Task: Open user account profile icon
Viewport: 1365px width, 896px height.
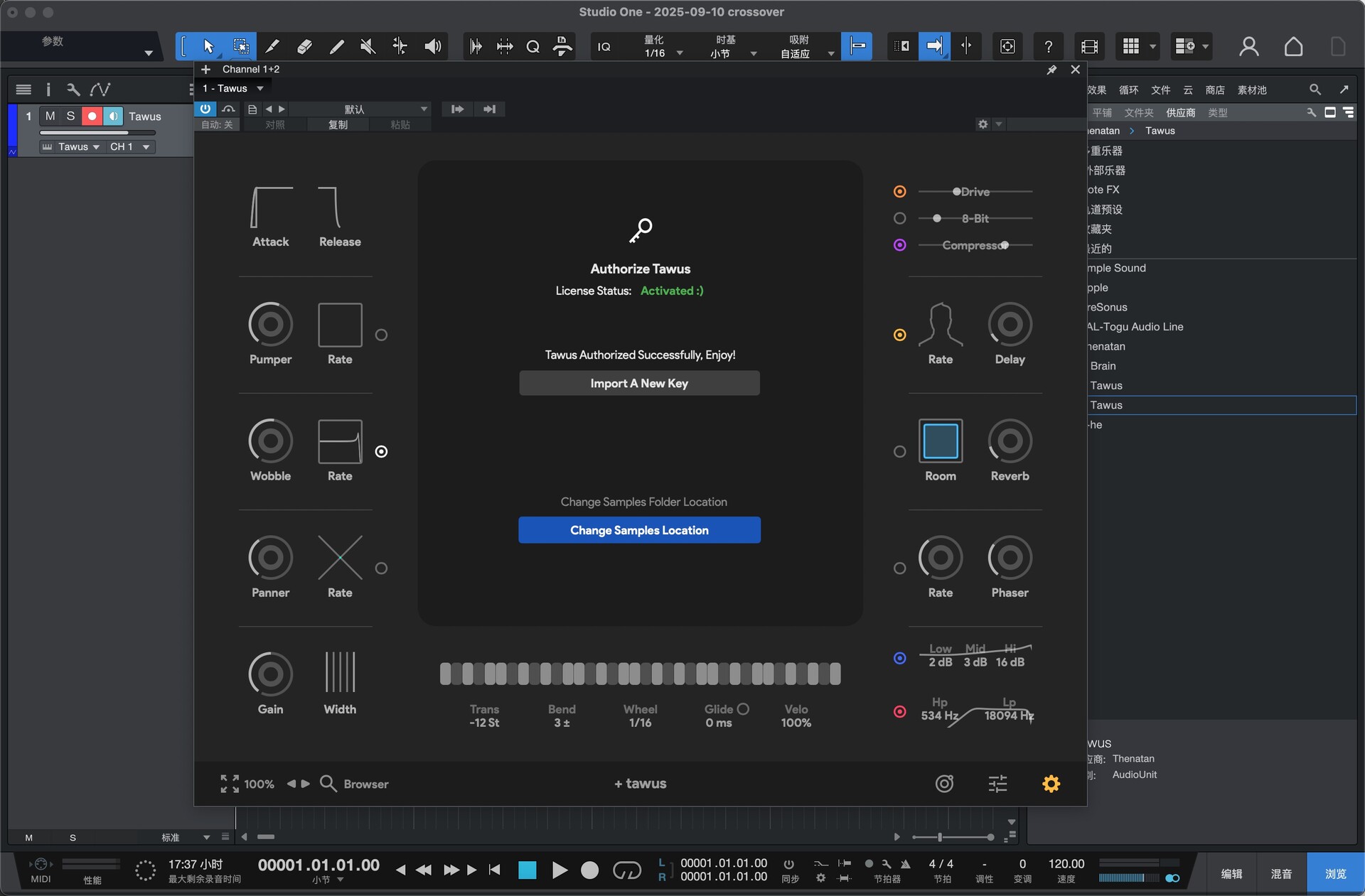Action: tap(1248, 46)
